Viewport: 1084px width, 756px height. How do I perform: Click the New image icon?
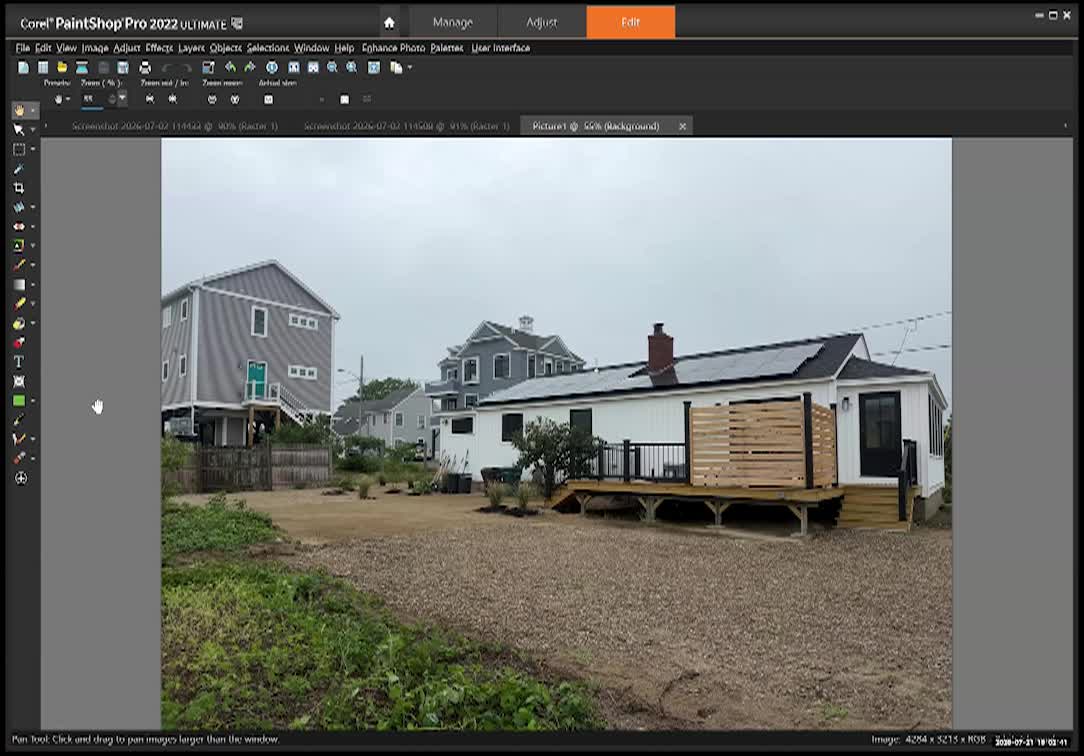coord(24,67)
